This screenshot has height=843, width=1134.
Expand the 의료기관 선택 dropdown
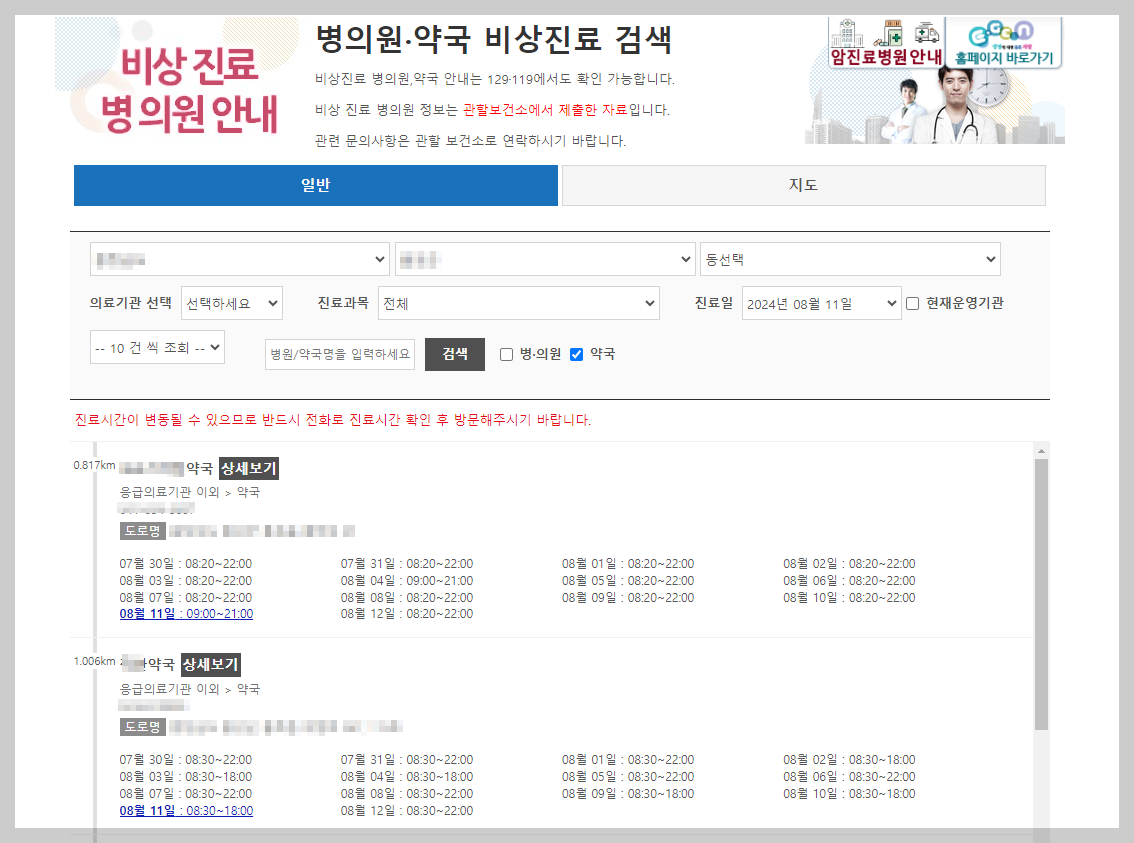[x=231, y=304]
